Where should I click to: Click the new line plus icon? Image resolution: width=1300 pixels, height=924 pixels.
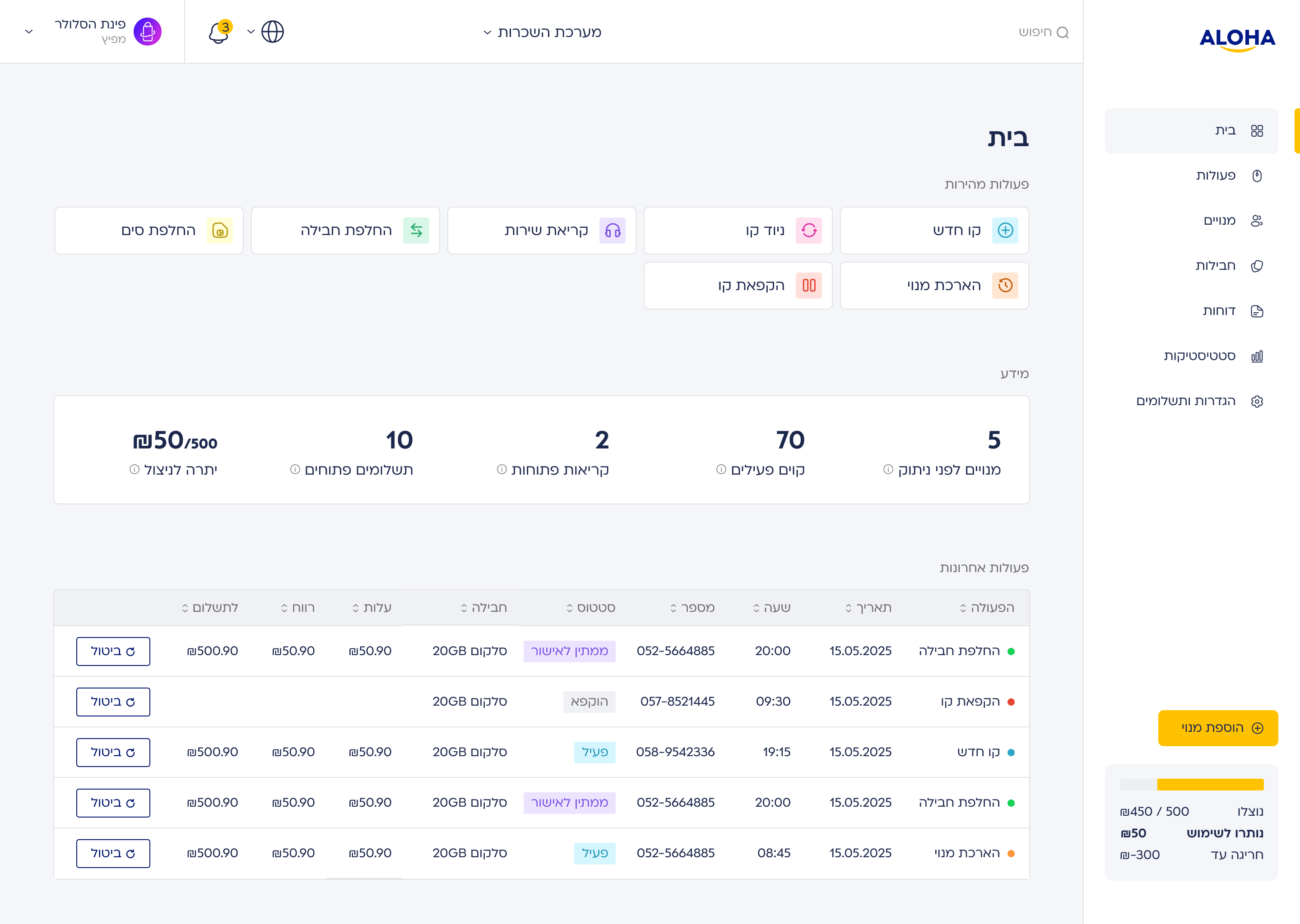pyautogui.click(x=1005, y=231)
